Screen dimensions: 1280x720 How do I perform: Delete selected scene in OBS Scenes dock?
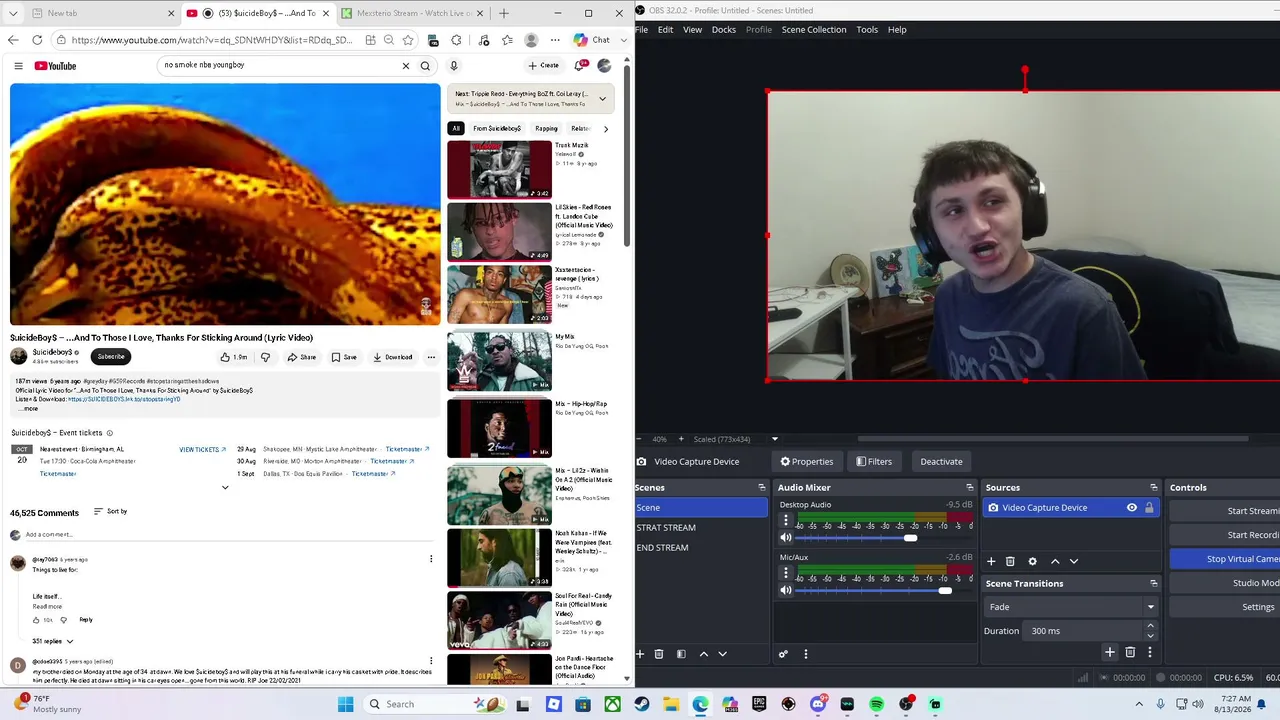[x=659, y=654]
